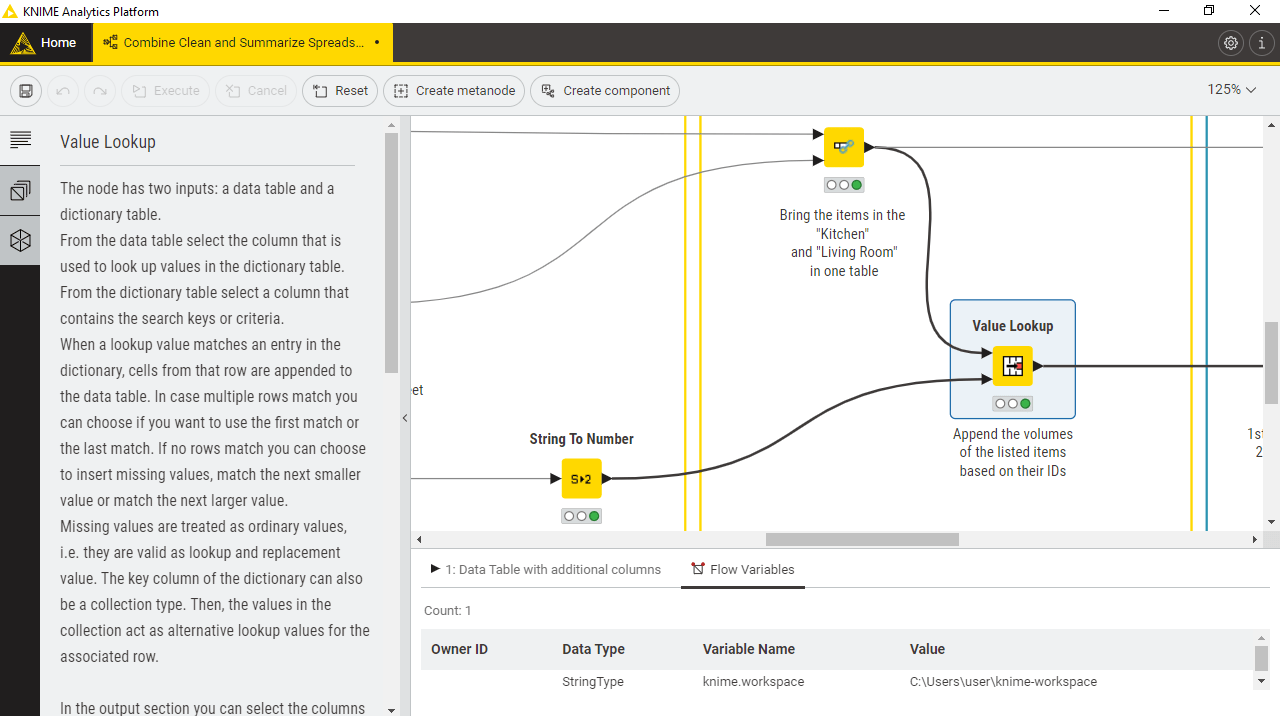Click the canvas scrollbar left arrow
The width and height of the screenshot is (1280, 716).
[418, 539]
